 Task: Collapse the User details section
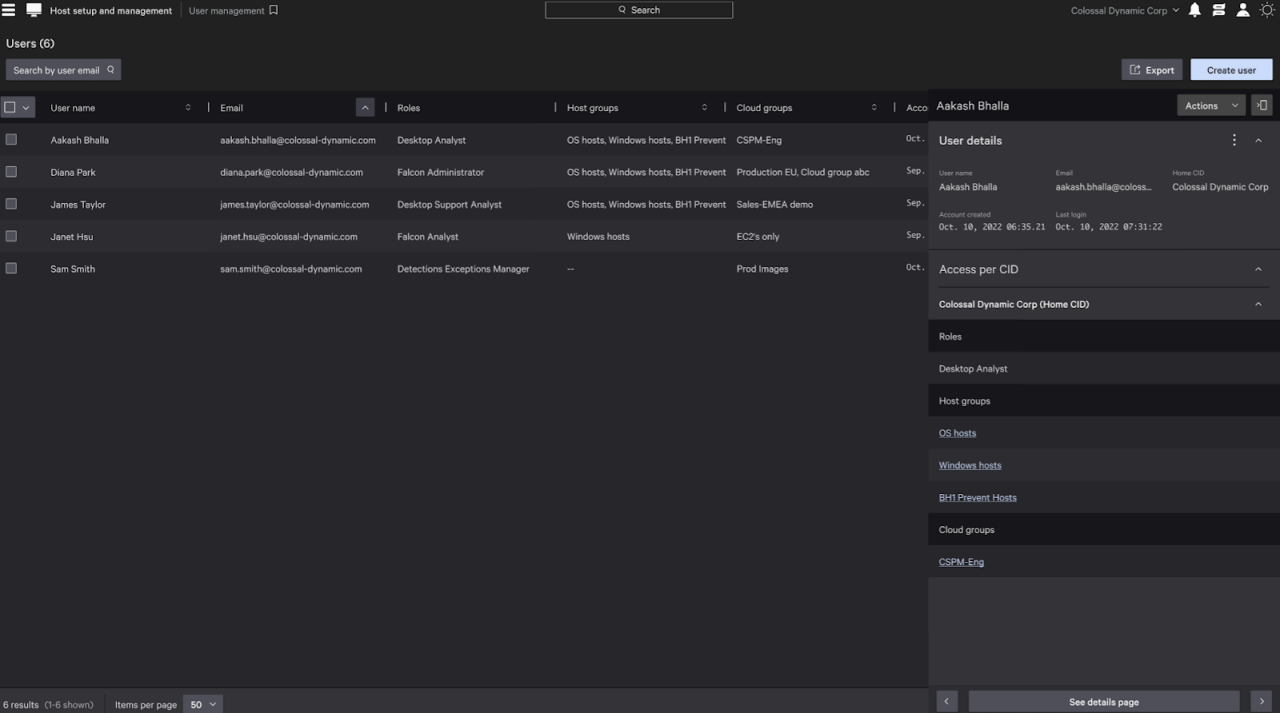coord(1258,140)
